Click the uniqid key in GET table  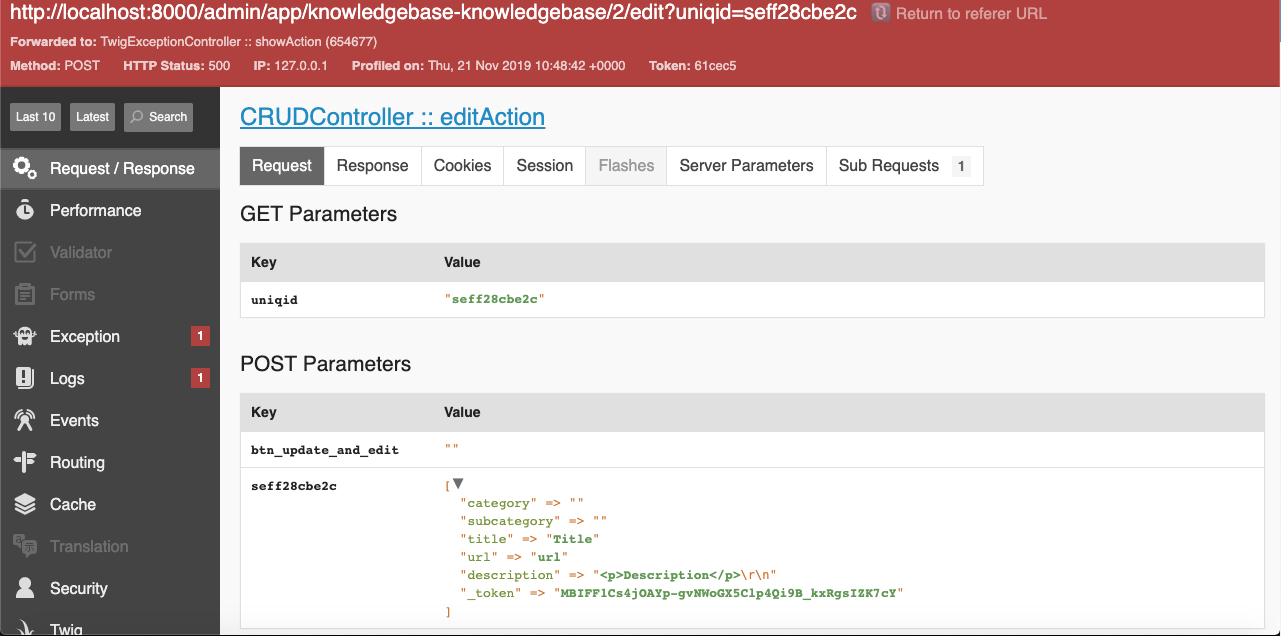(x=274, y=299)
